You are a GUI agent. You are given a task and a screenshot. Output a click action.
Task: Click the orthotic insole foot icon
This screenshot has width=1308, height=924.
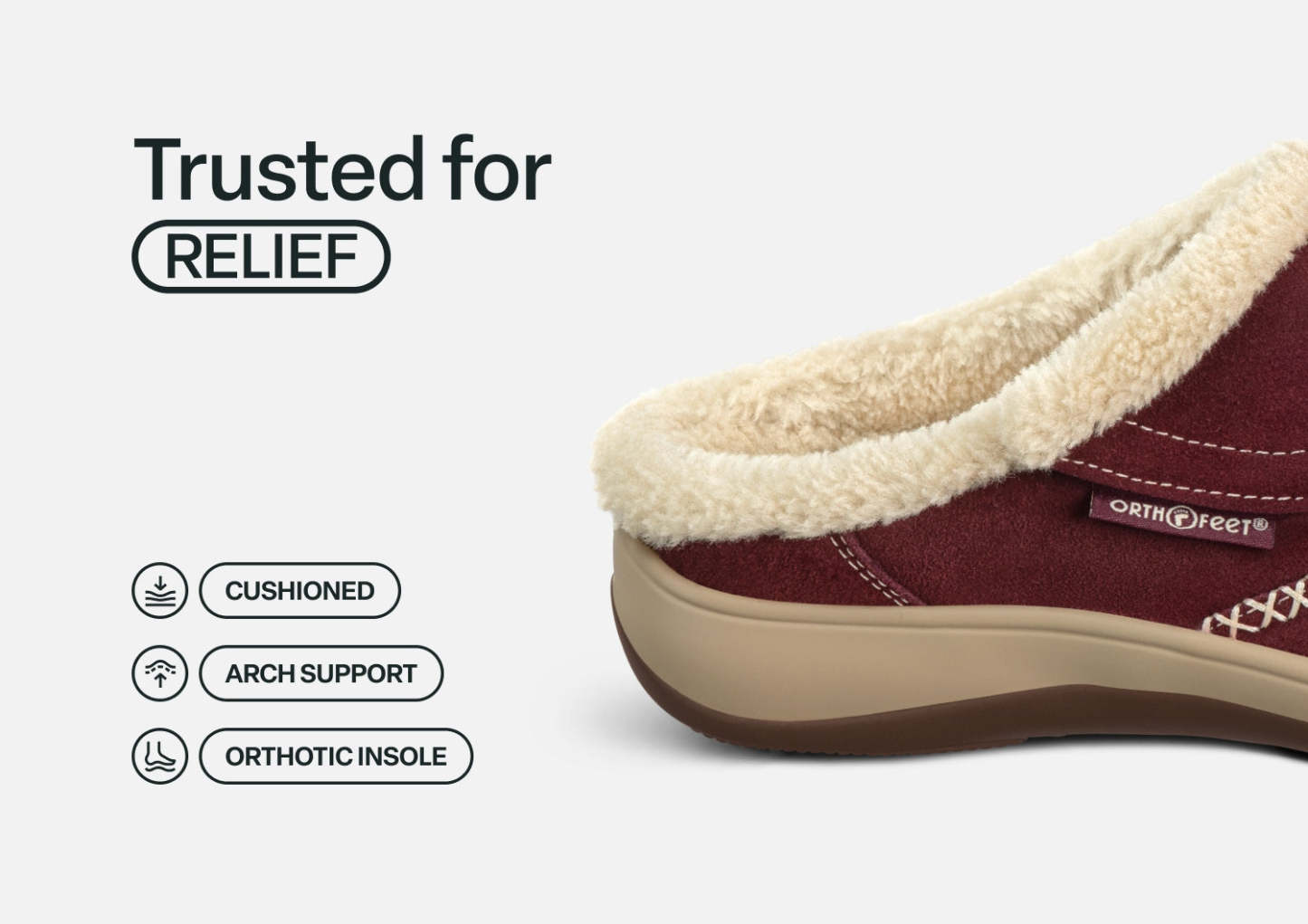tap(160, 756)
